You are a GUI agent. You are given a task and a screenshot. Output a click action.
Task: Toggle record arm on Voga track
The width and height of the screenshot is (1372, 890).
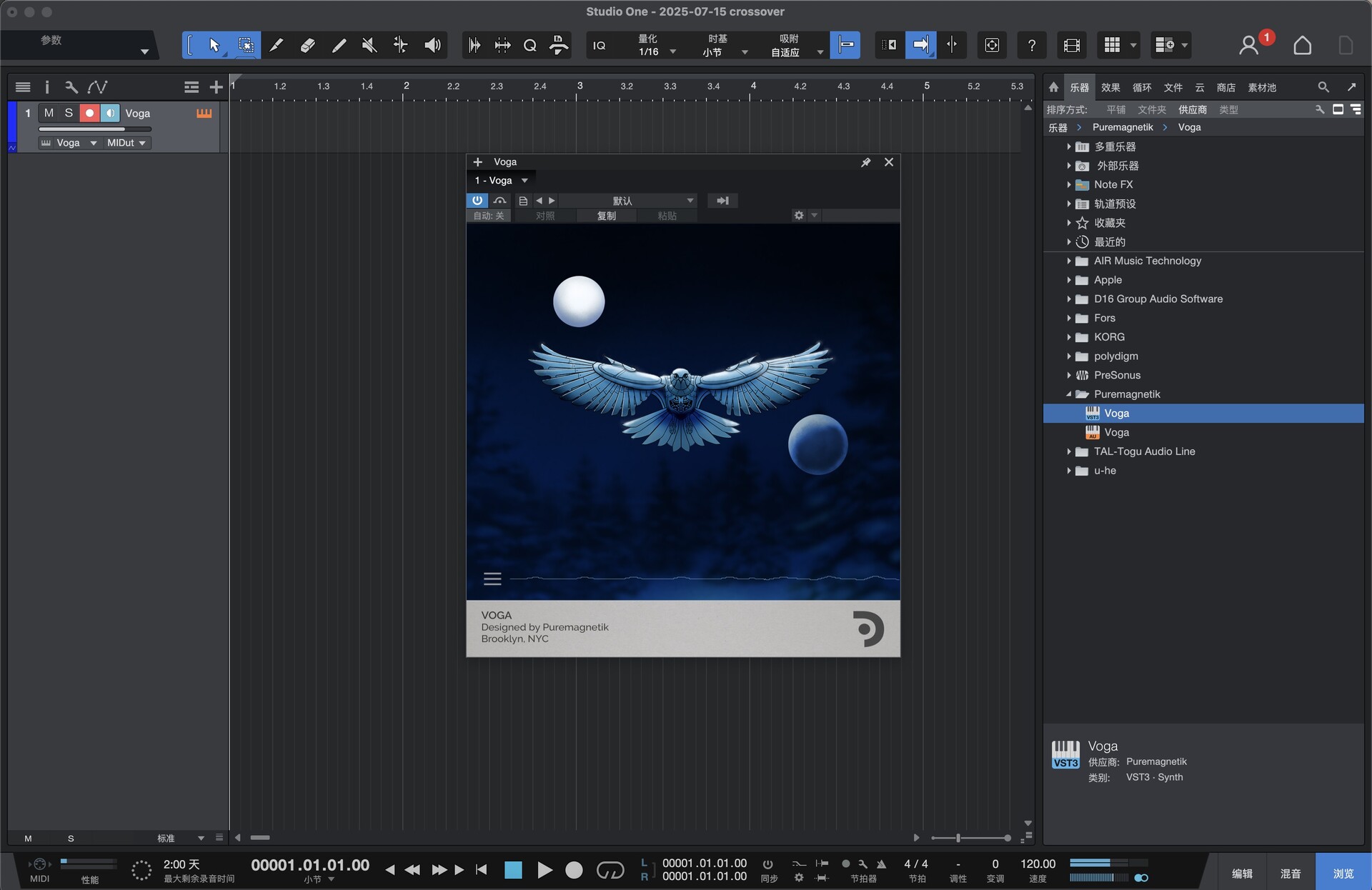[x=89, y=113]
